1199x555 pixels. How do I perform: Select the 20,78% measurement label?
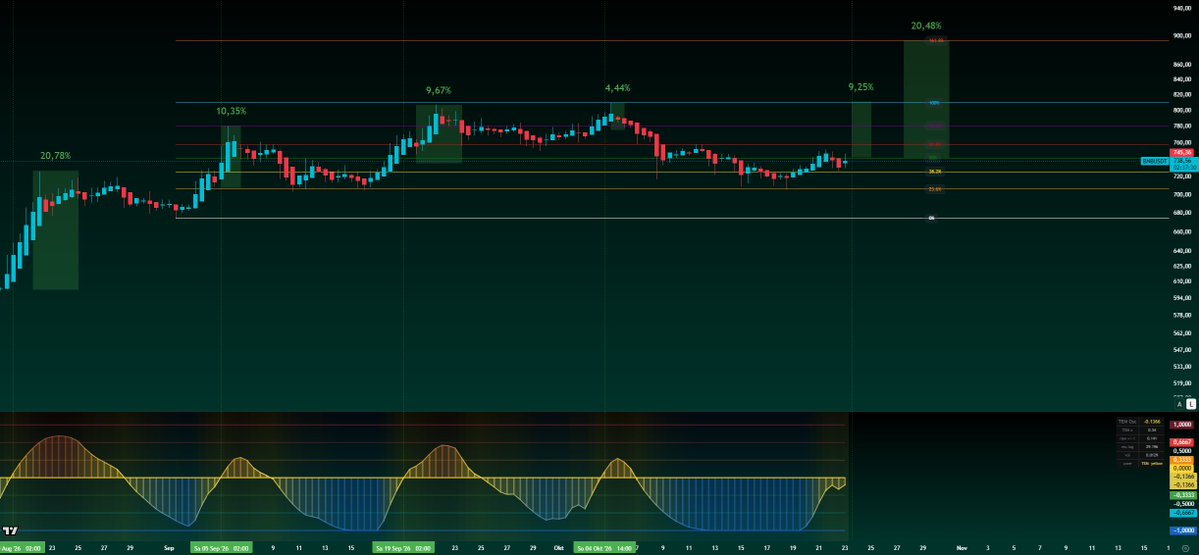[x=55, y=156]
